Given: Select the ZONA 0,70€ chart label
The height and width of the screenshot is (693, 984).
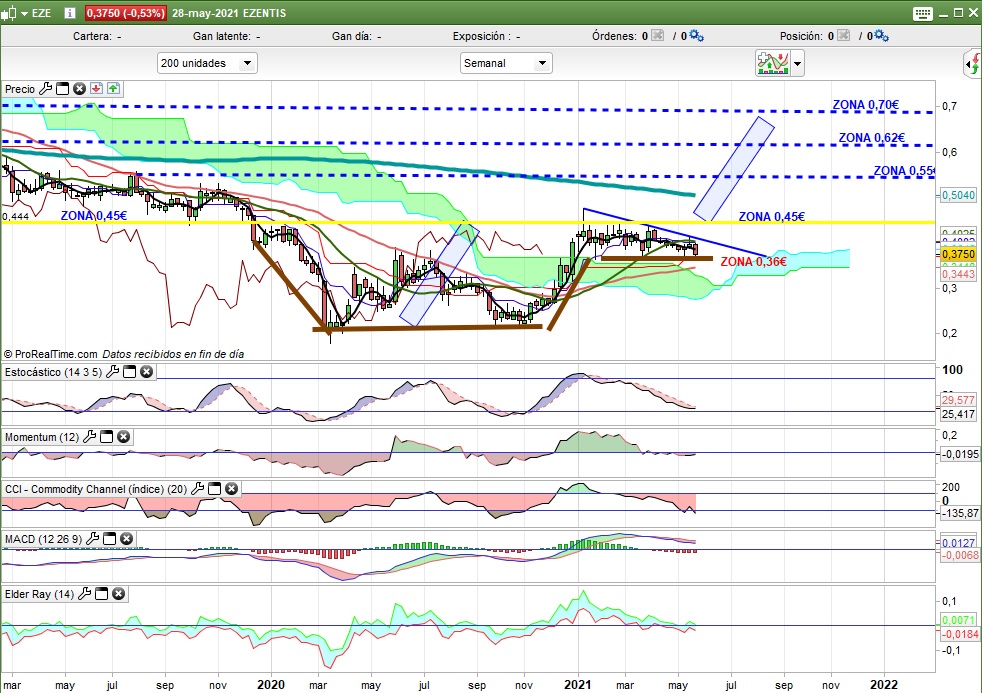Looking at the screenshot, I should [x=865, y=105].
